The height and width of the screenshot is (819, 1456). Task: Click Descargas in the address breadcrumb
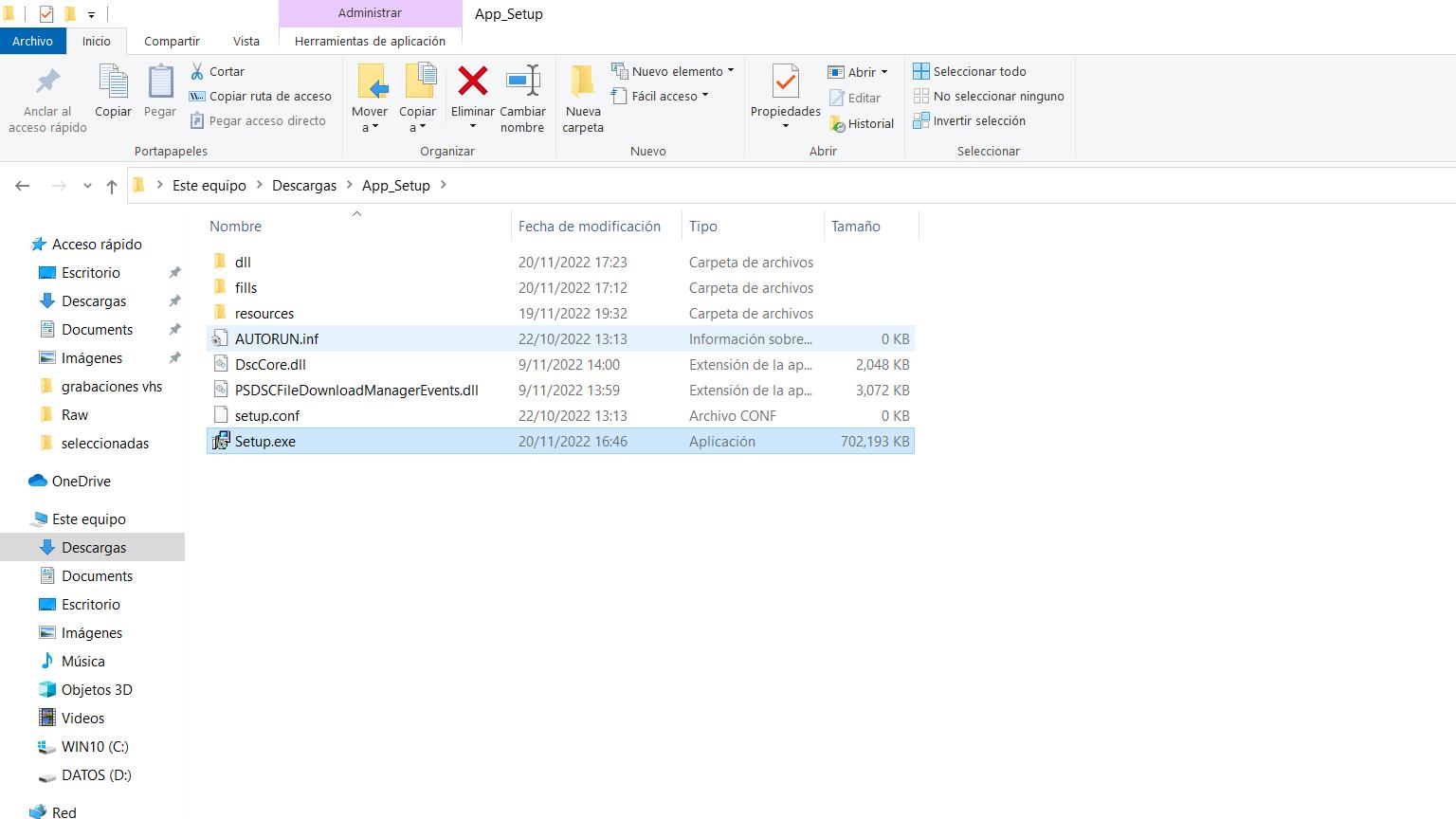tap(303, 186)
